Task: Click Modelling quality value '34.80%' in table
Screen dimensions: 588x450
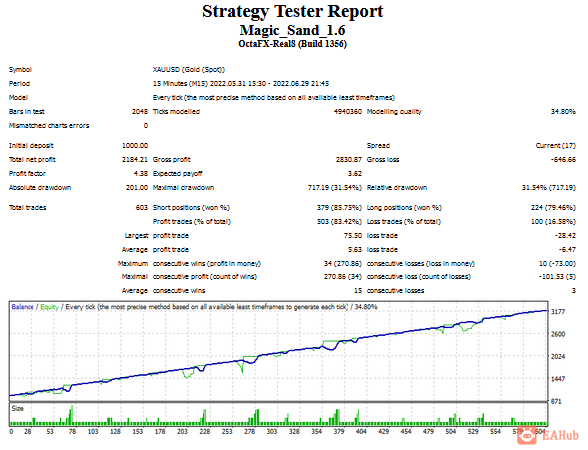Action: (x=563, y=112)
